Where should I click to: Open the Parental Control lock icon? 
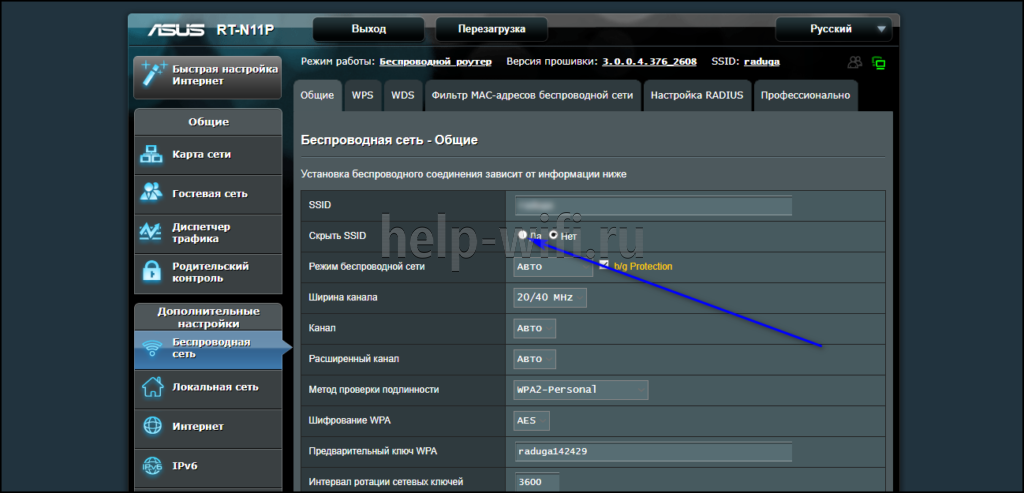coord(152,271)
